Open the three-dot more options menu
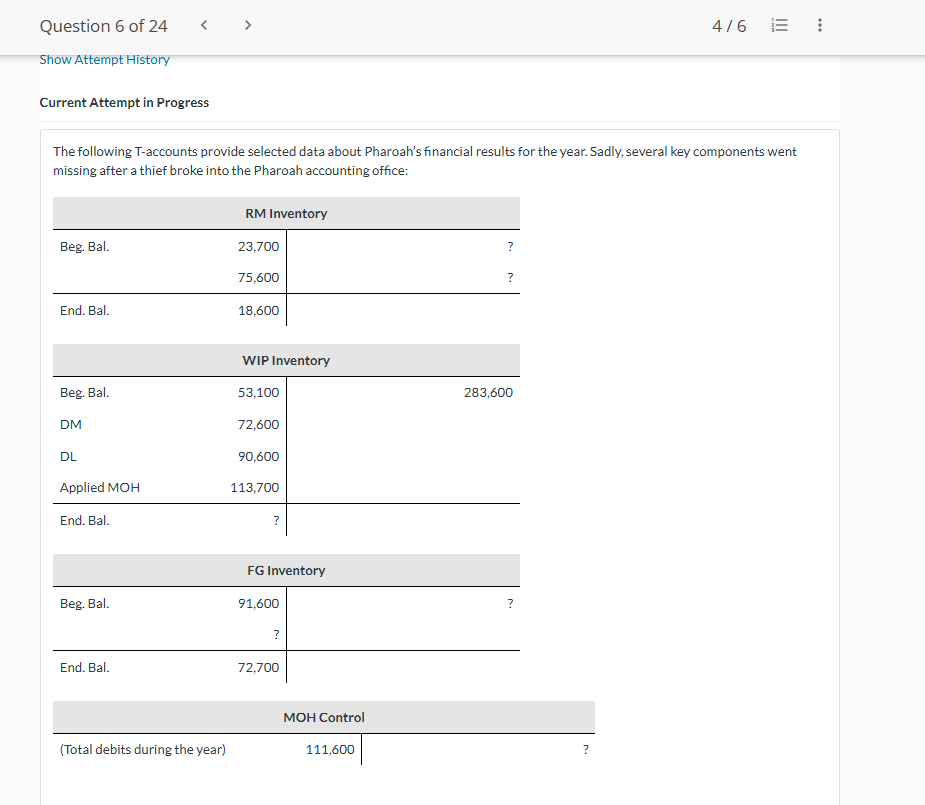The width and height of the screenshot is (925, 805). coord(819,25)
